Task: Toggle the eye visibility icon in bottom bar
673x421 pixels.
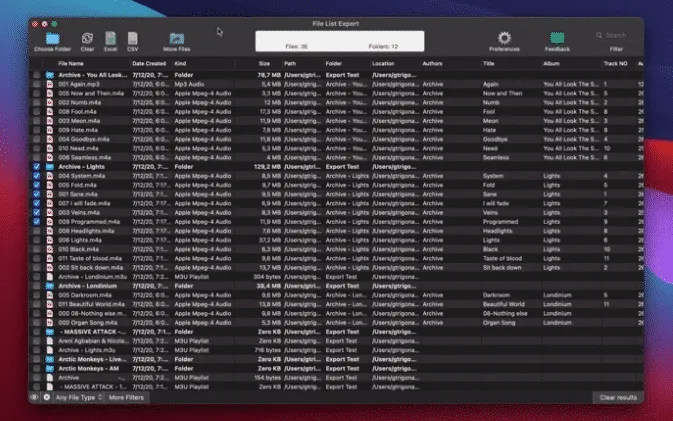Action: [x=34, y=397]
